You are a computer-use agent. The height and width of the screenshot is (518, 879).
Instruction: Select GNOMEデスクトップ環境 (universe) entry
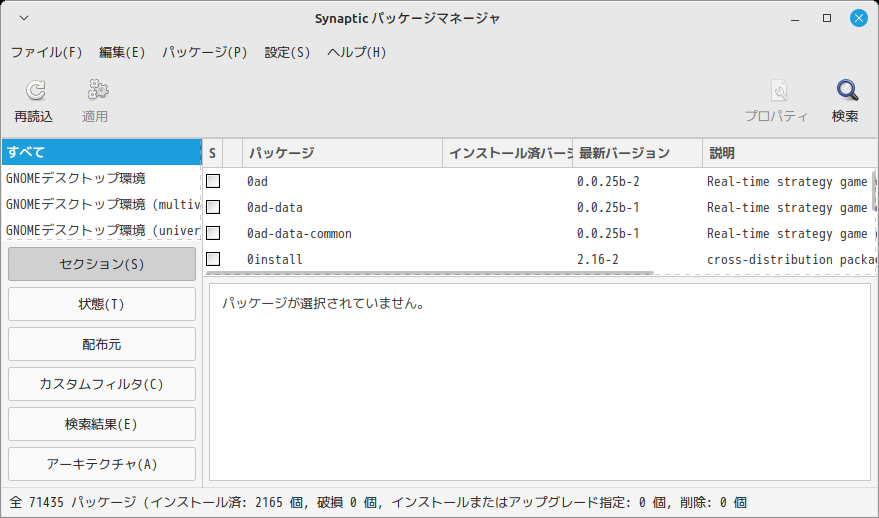(x=101, y=230)
